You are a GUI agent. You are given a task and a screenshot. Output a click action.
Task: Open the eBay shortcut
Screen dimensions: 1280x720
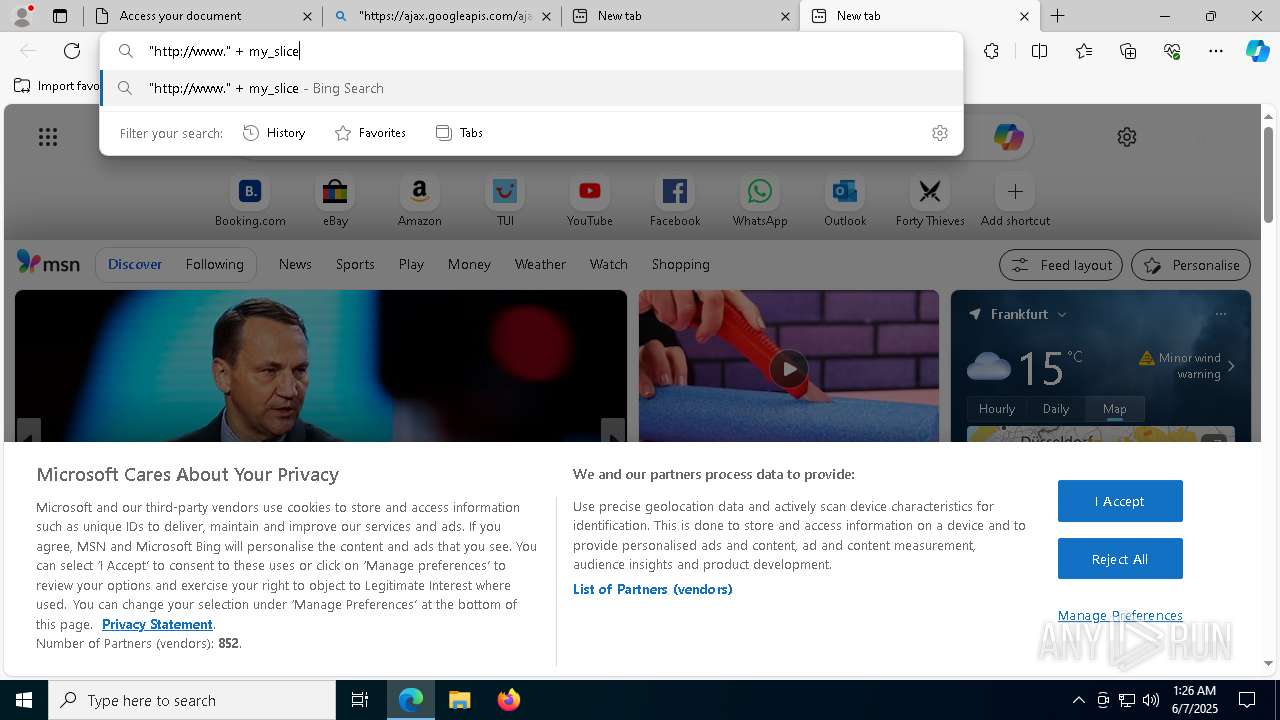click(335, 201)
